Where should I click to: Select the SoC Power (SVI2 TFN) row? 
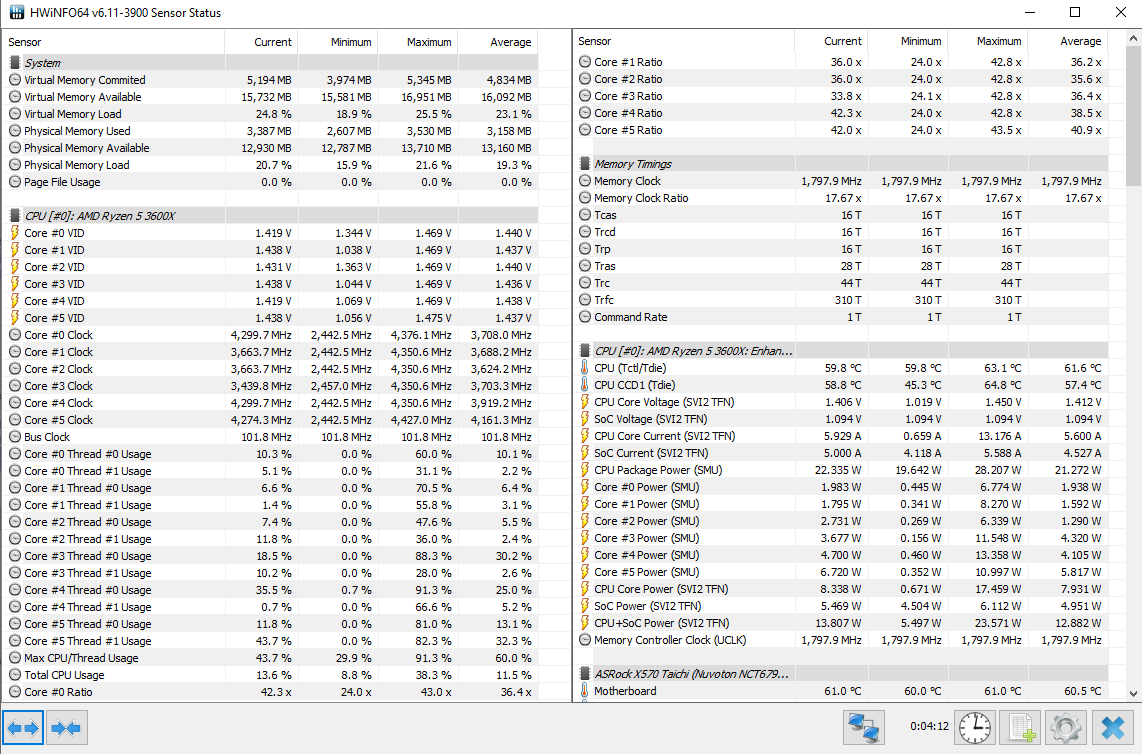841,606
